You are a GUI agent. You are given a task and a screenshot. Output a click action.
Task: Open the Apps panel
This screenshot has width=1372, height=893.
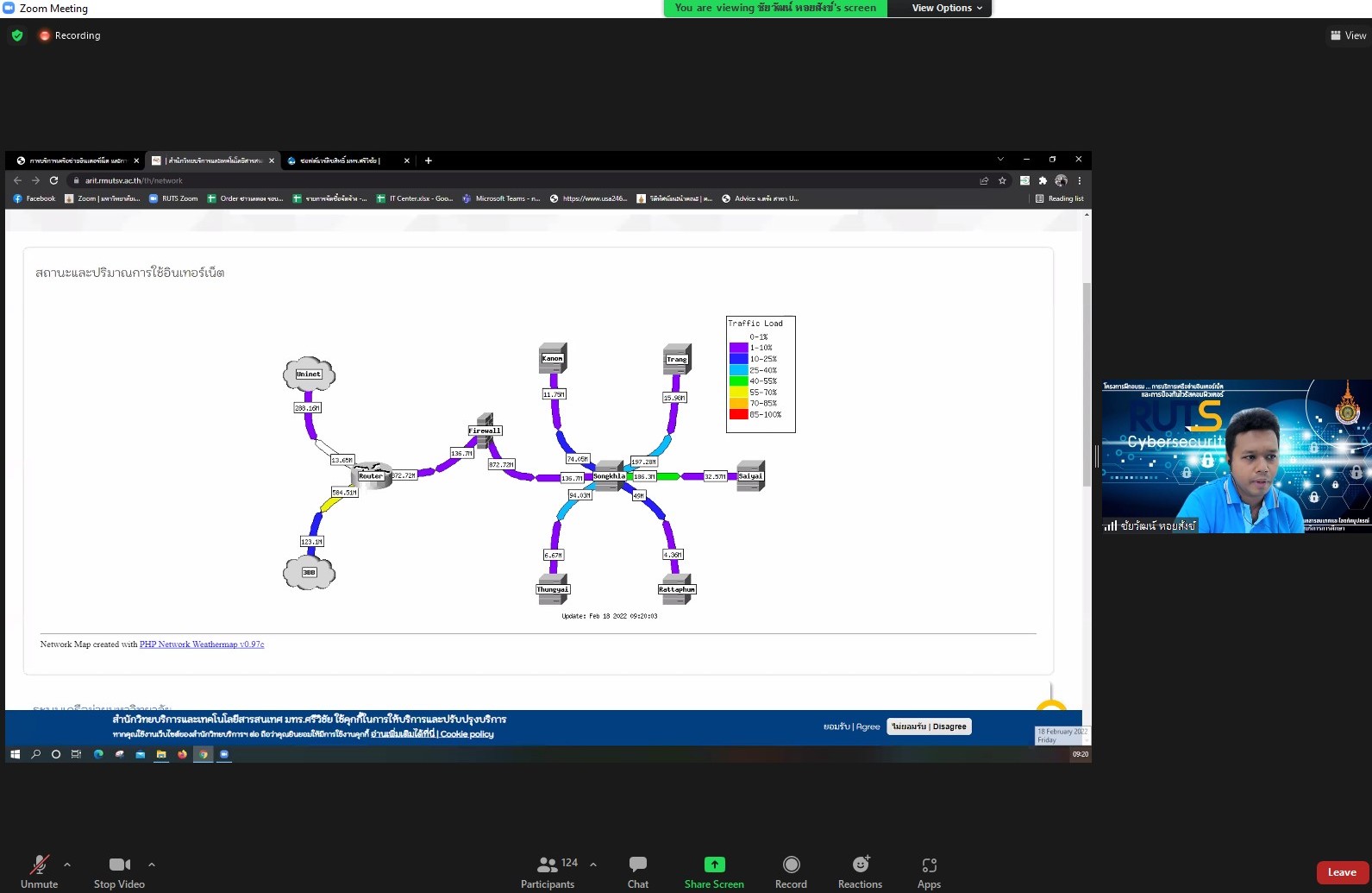929,871
